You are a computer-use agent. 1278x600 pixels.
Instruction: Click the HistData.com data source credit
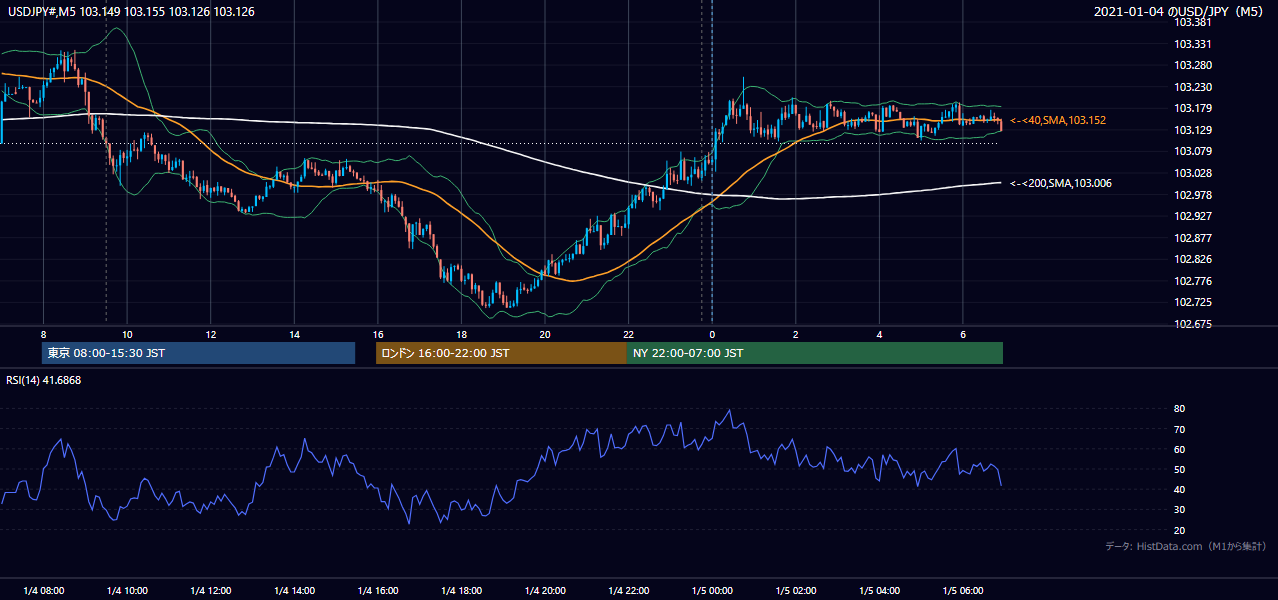[1186, 546]
